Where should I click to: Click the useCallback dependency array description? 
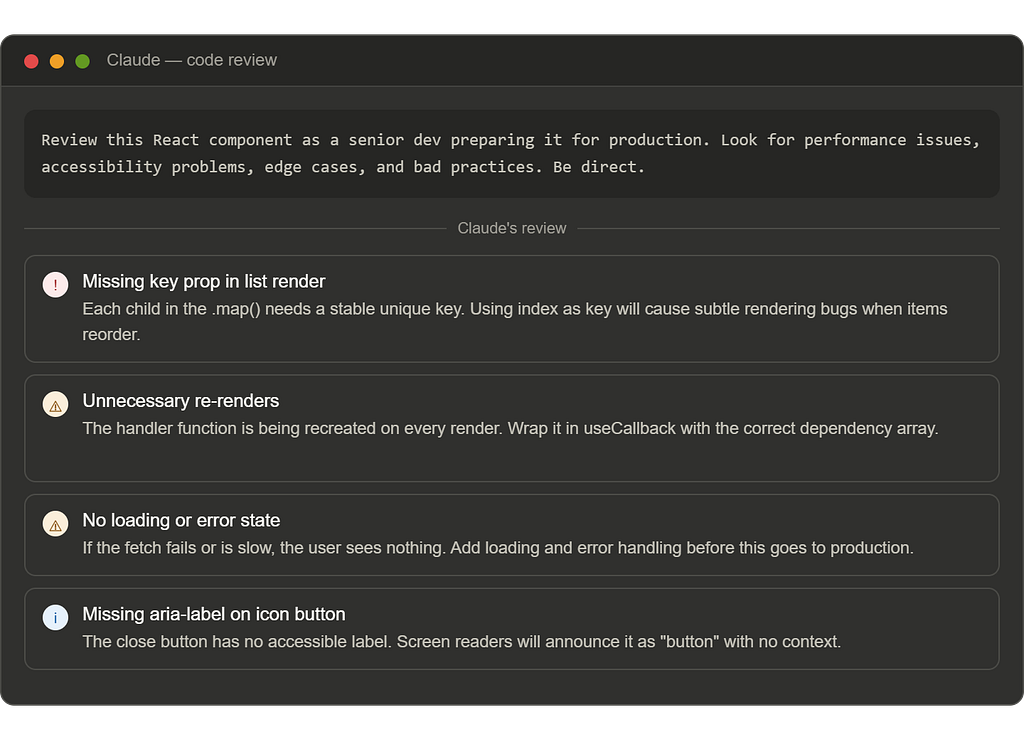click(x=510, y=428)
